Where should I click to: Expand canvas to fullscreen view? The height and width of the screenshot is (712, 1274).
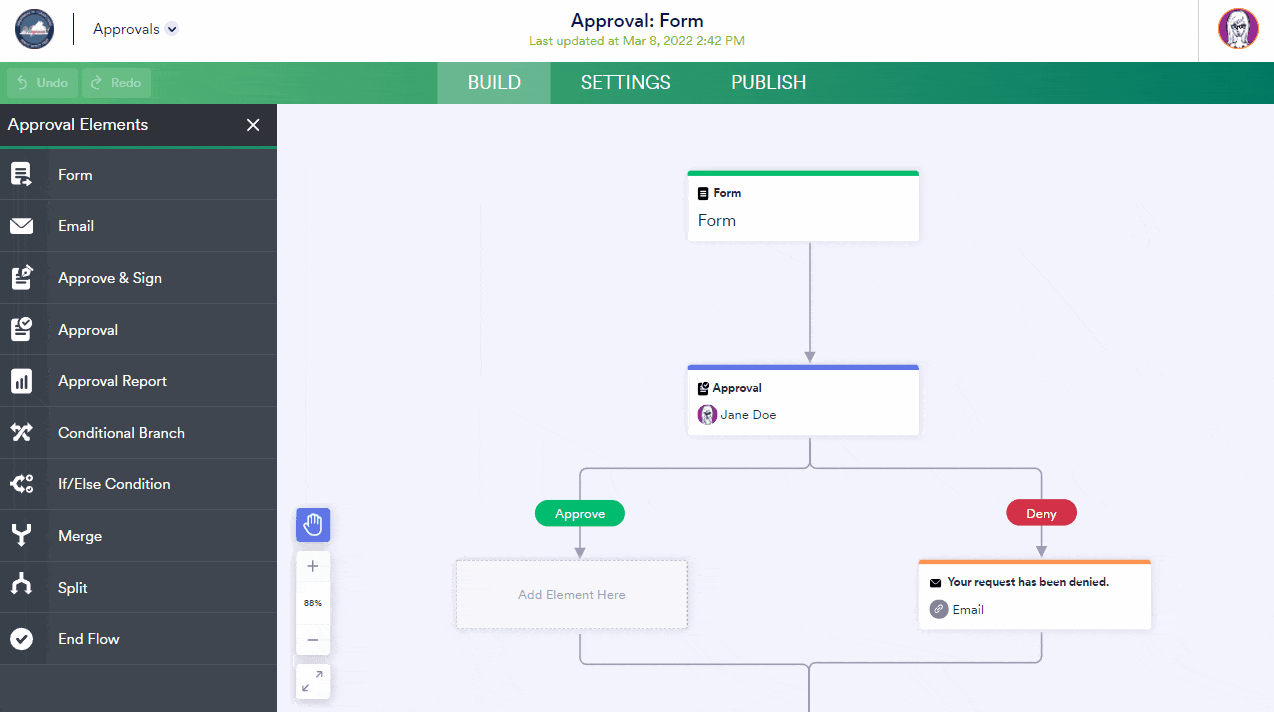[313, 682]
